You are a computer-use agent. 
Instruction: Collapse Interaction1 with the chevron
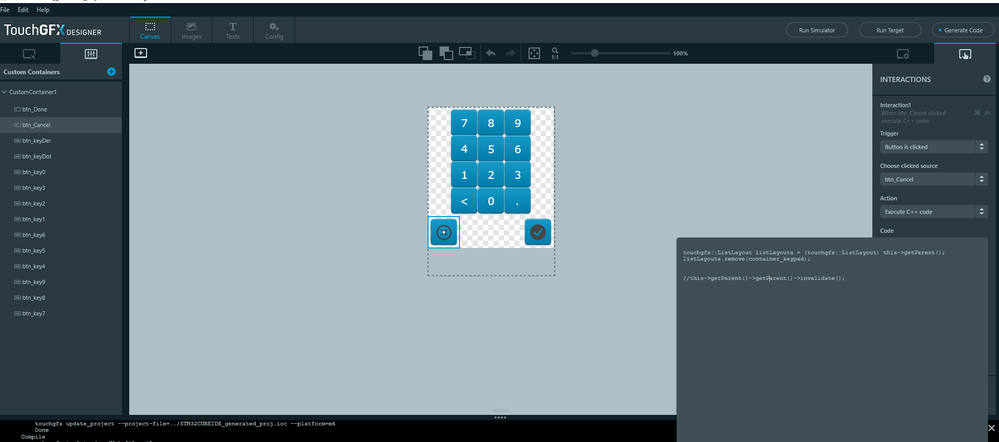987,113
